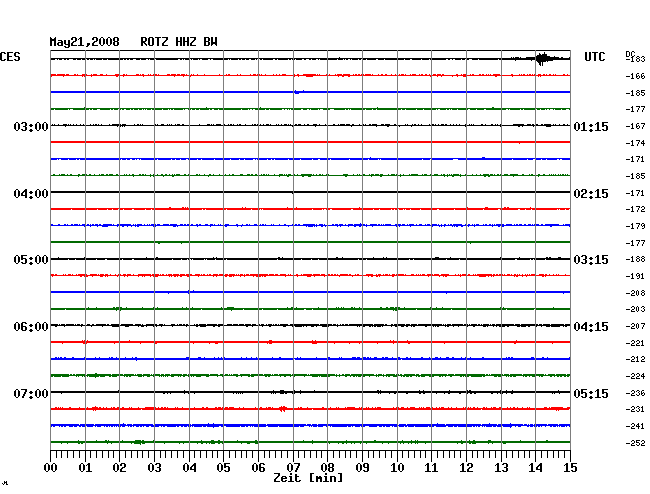Select the 03:15 UTC time label
Viewport: 650px width, 494px height.
[x=591, y=260]
